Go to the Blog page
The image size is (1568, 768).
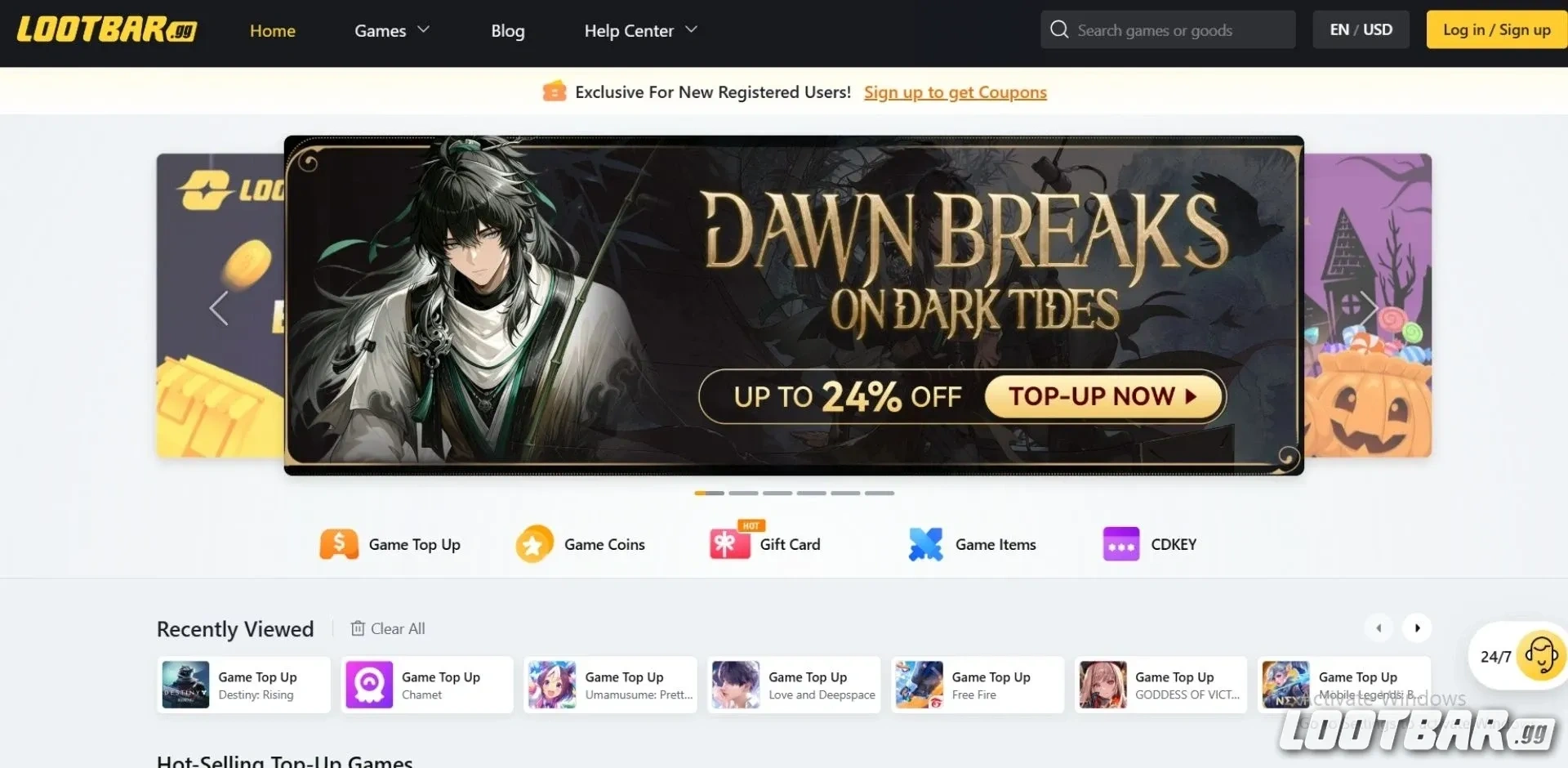click(508, 31)
